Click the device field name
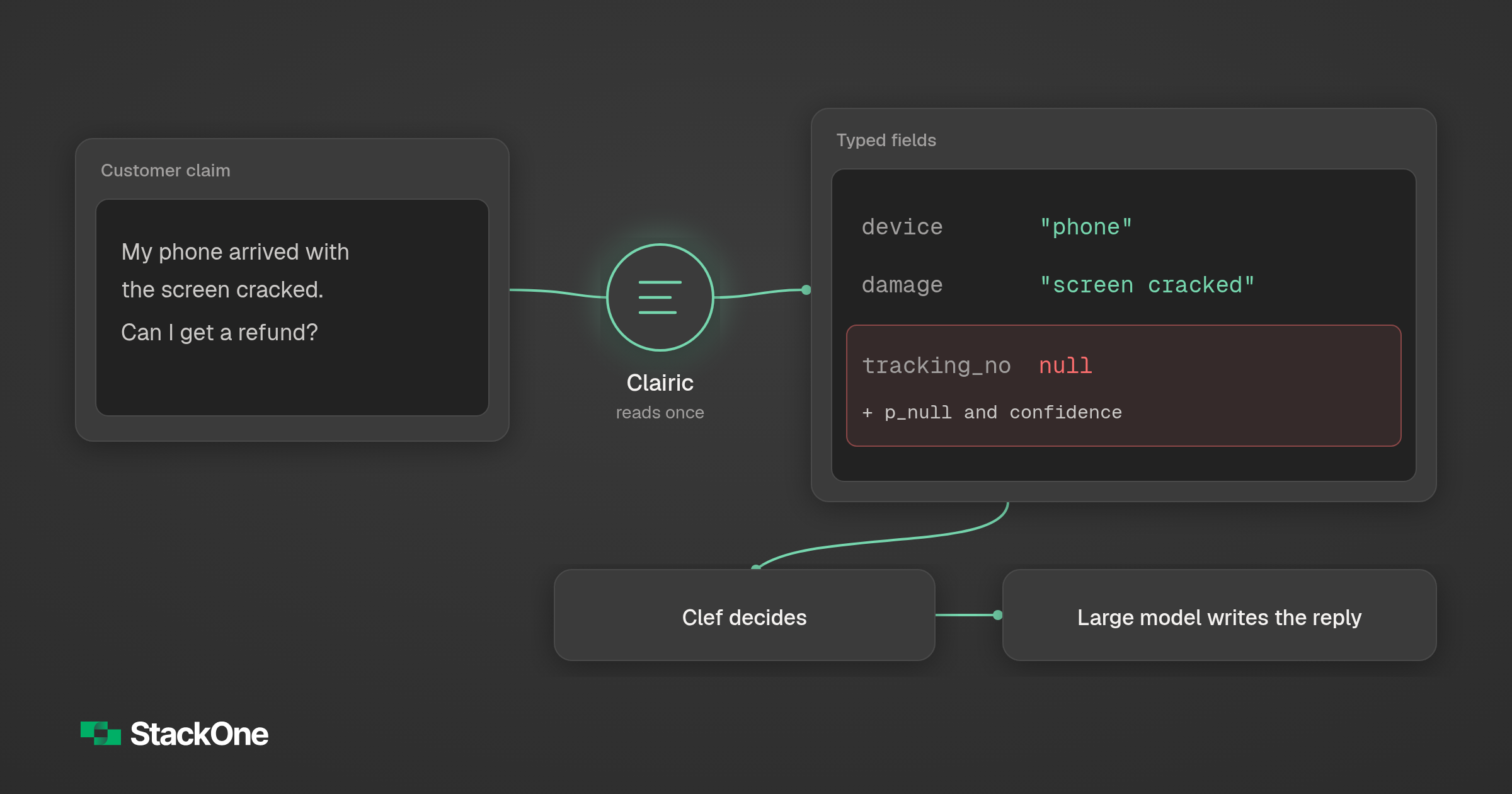Image resolution: width=1512 pixels, height=794 pixels. coord(902,227)
